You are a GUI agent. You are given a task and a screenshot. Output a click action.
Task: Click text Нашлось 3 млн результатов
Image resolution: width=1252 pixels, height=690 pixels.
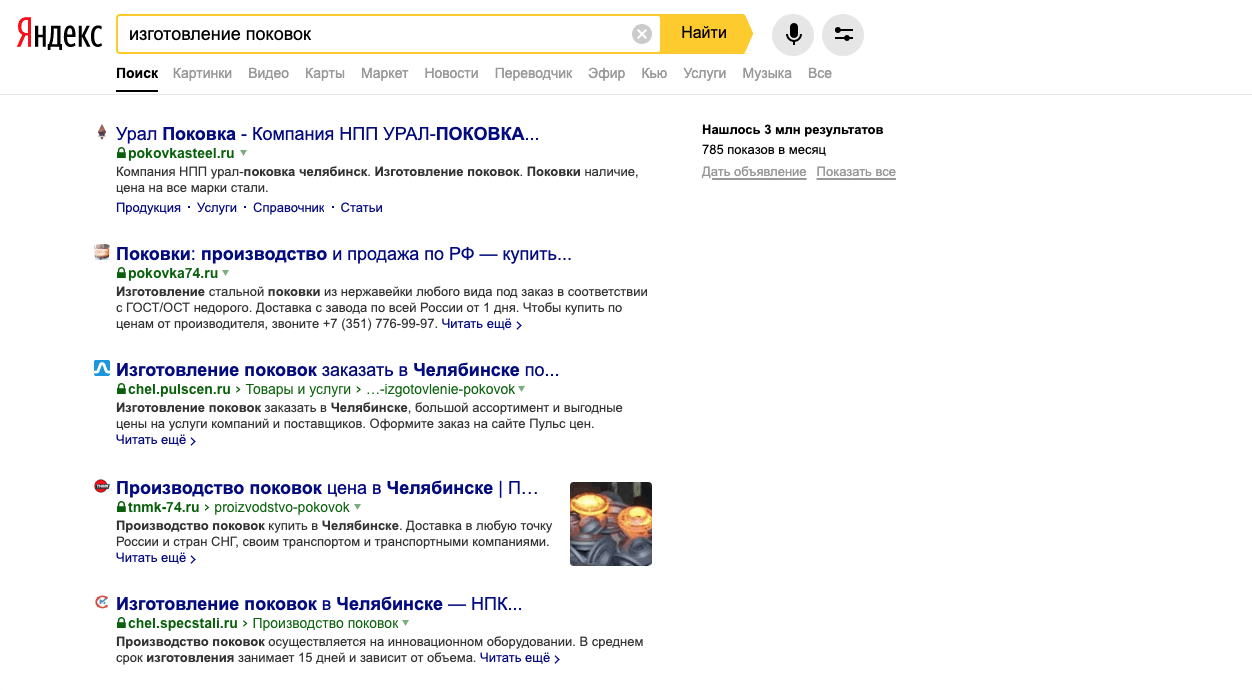click(793, 130)
